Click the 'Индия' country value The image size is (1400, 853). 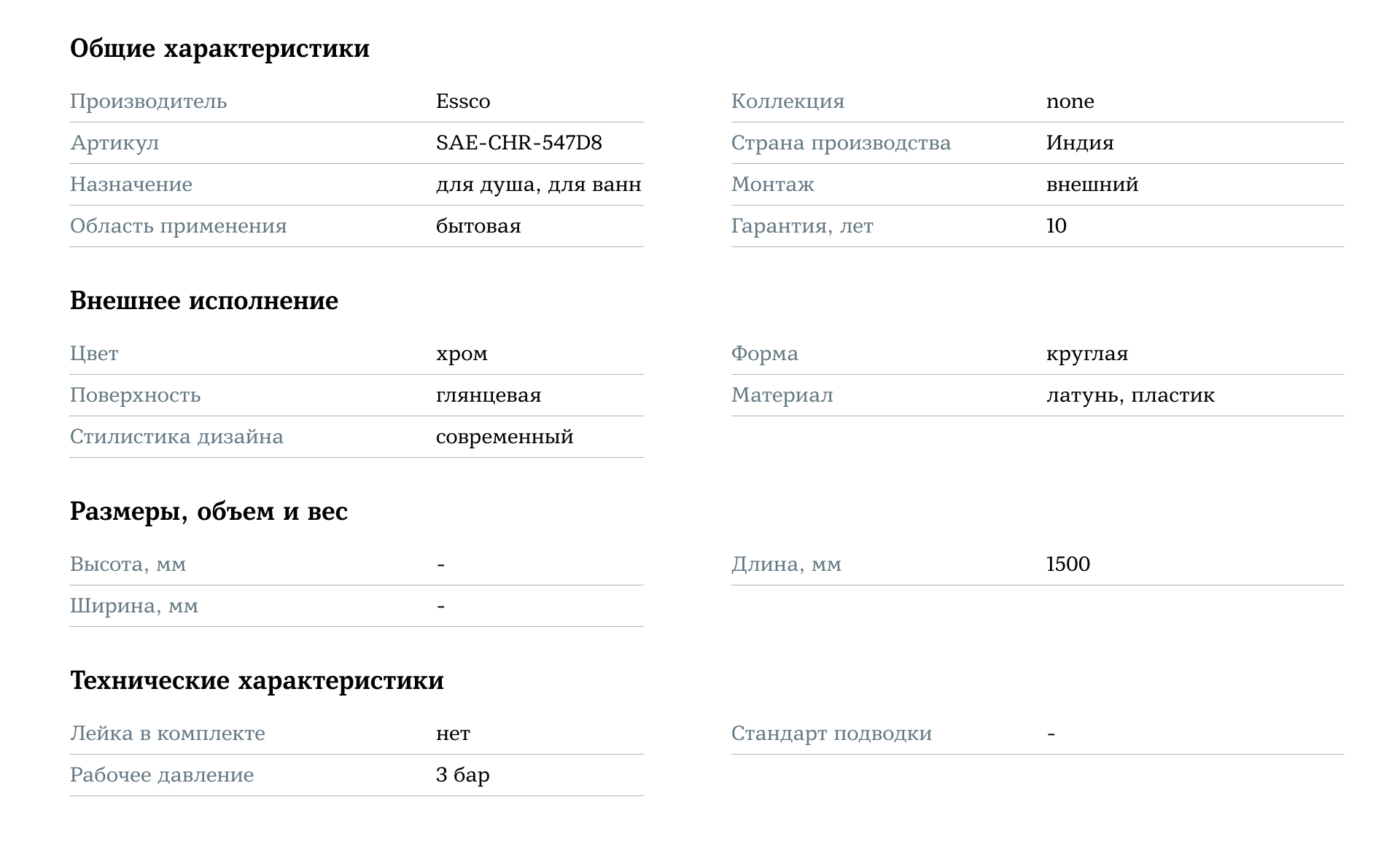click(x=1079, y=143)
